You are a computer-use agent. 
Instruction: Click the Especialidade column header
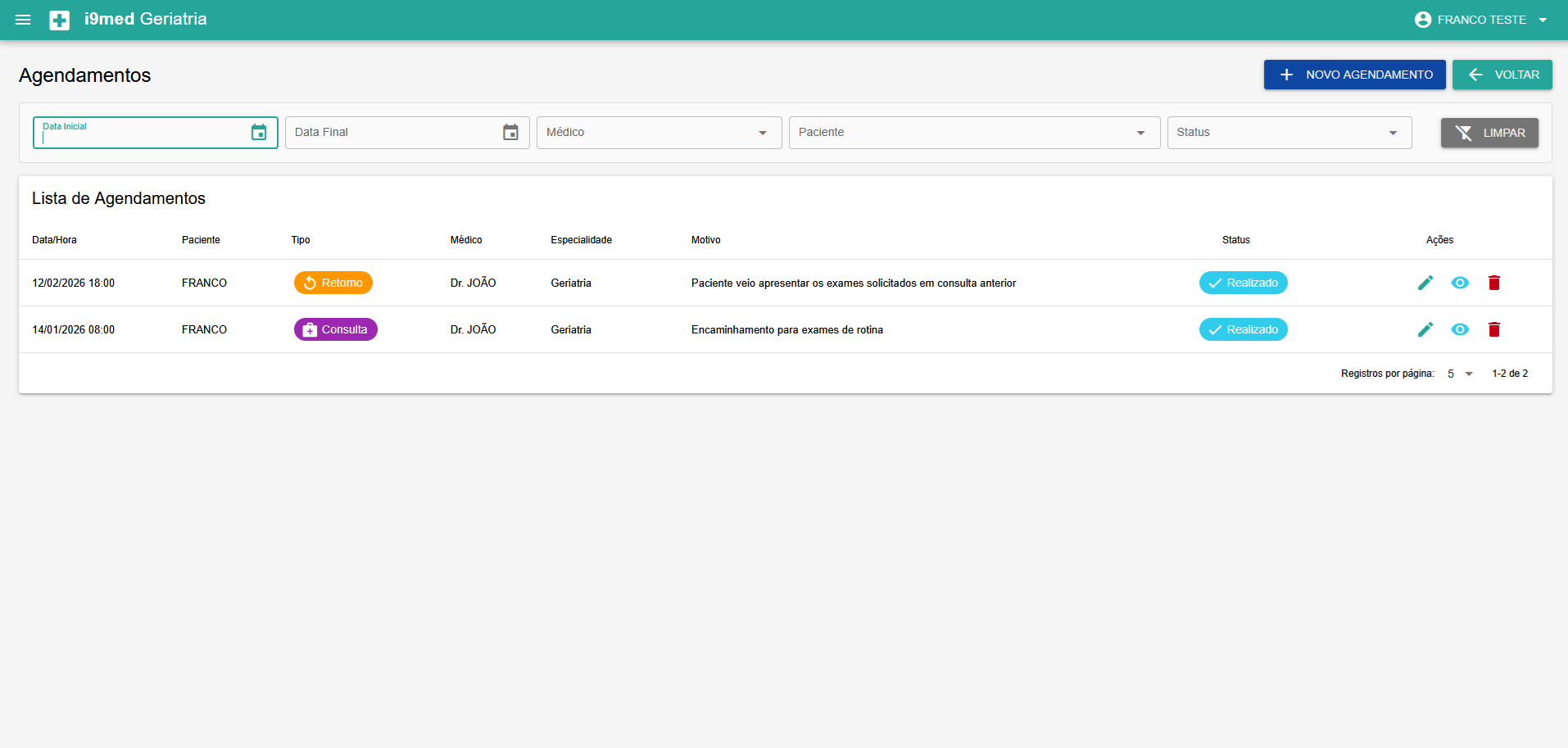coord(581,240)
